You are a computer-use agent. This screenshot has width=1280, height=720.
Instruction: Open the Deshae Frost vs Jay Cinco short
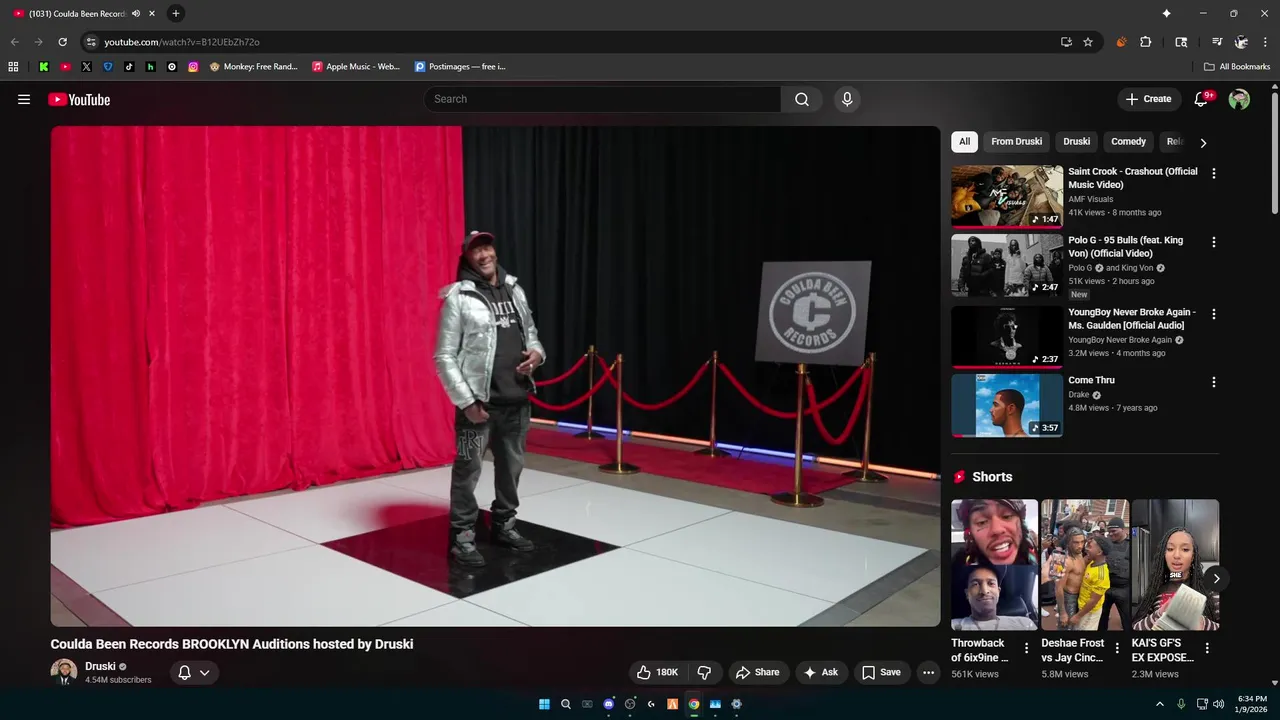coord(1085,565)
